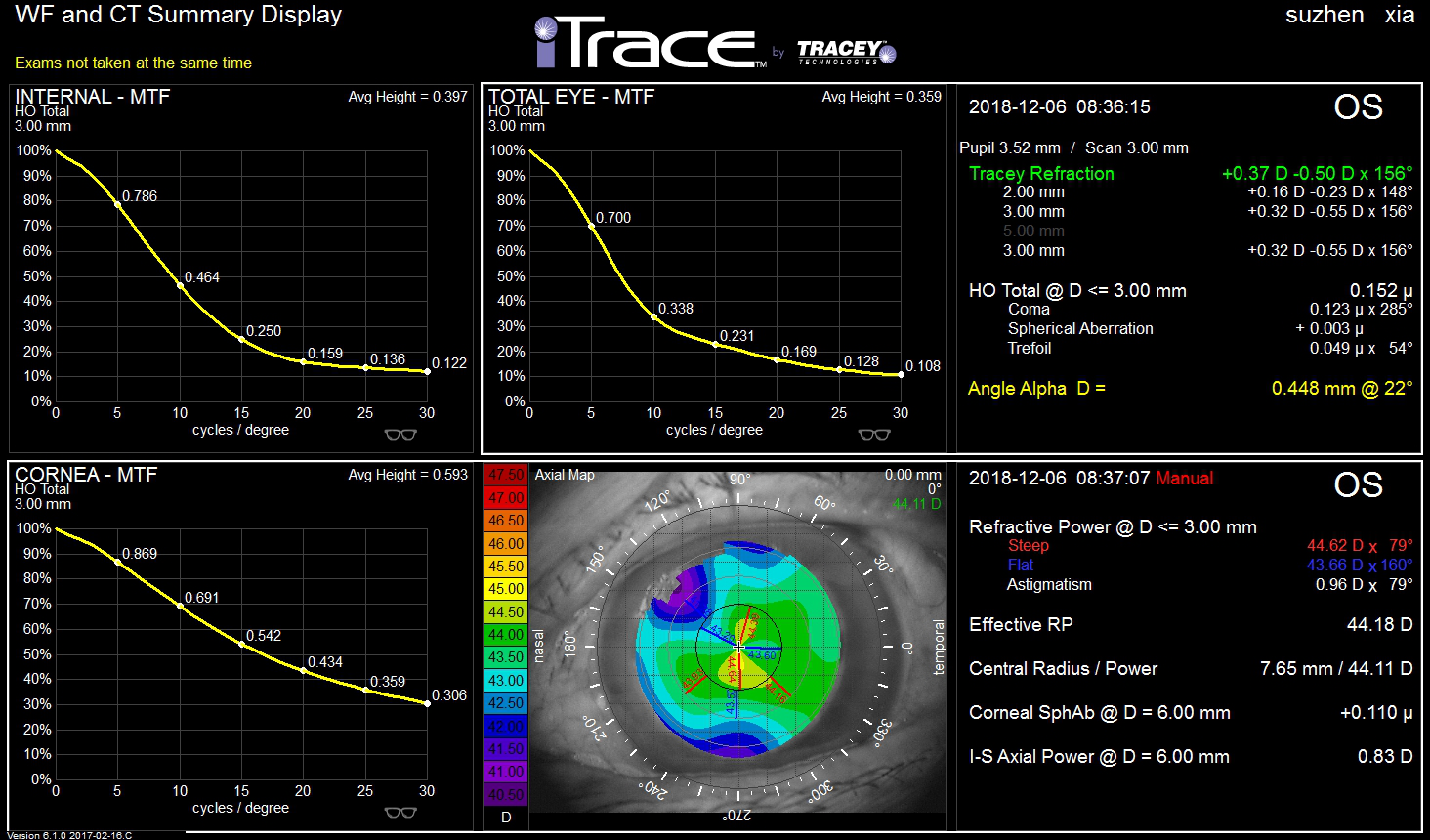Viewport: 1430px width, 840px height.
Task: Click the D unit label below the color scale
Action: [506, 818]
